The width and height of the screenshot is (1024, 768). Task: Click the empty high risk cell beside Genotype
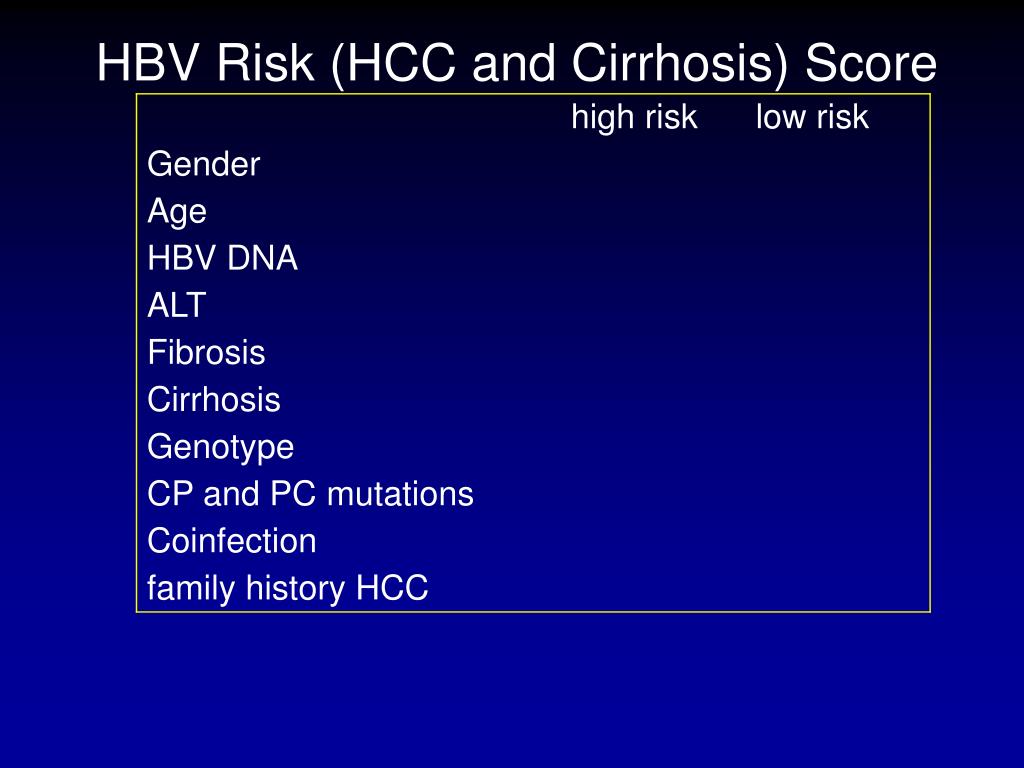click(x=634, y=447)
